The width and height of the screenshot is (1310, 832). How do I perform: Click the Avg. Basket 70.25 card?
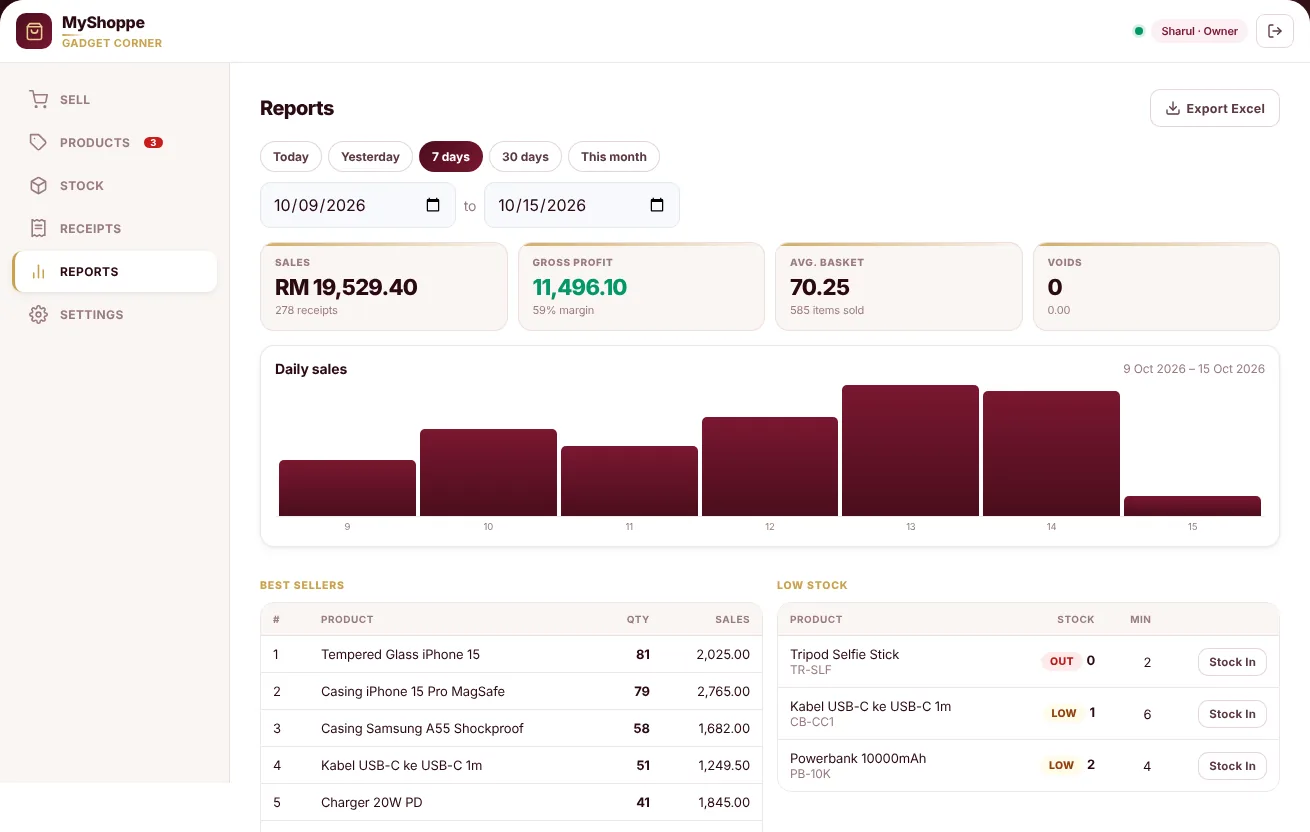[899, 286]
